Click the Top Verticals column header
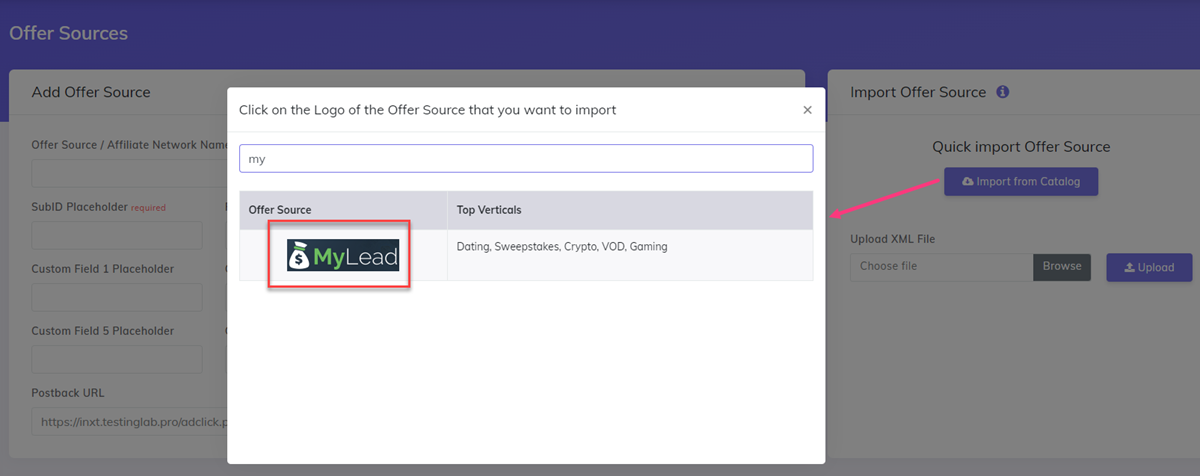Image resolution: width=1200 pixels, height=476 pixels. (630, 210)
